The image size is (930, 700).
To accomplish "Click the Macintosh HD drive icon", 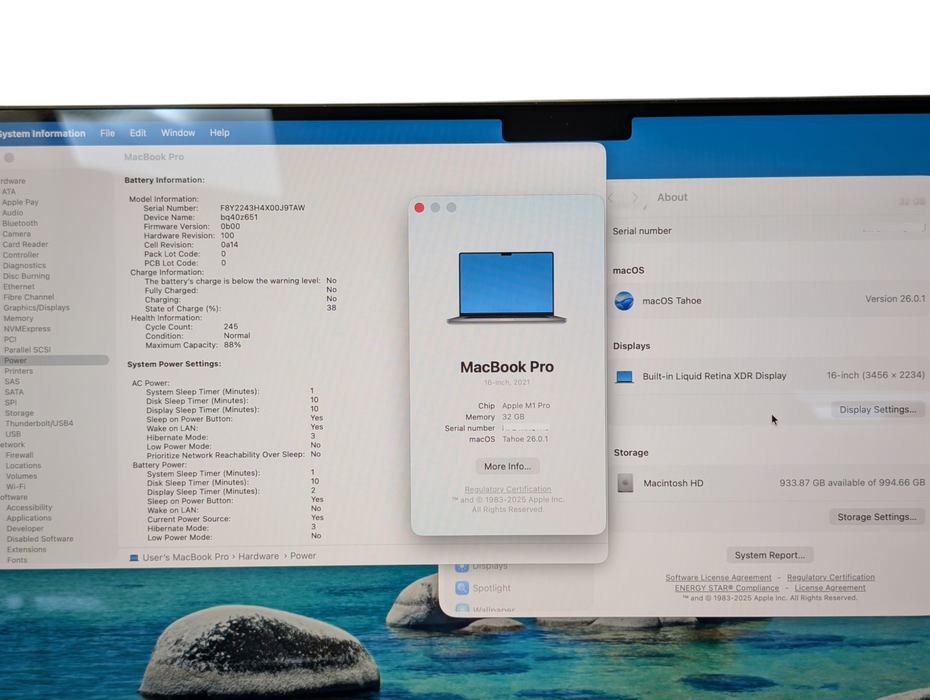I will tap(625, 483).
